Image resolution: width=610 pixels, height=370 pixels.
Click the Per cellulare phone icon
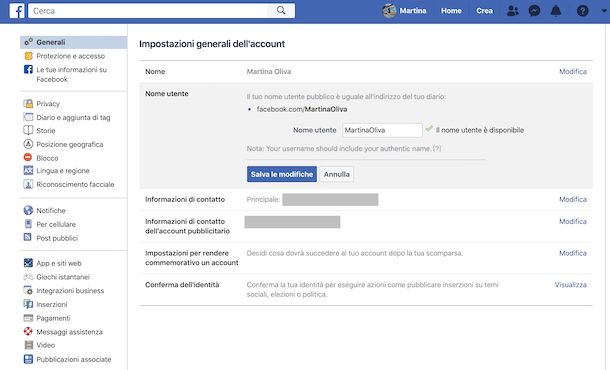28,224
